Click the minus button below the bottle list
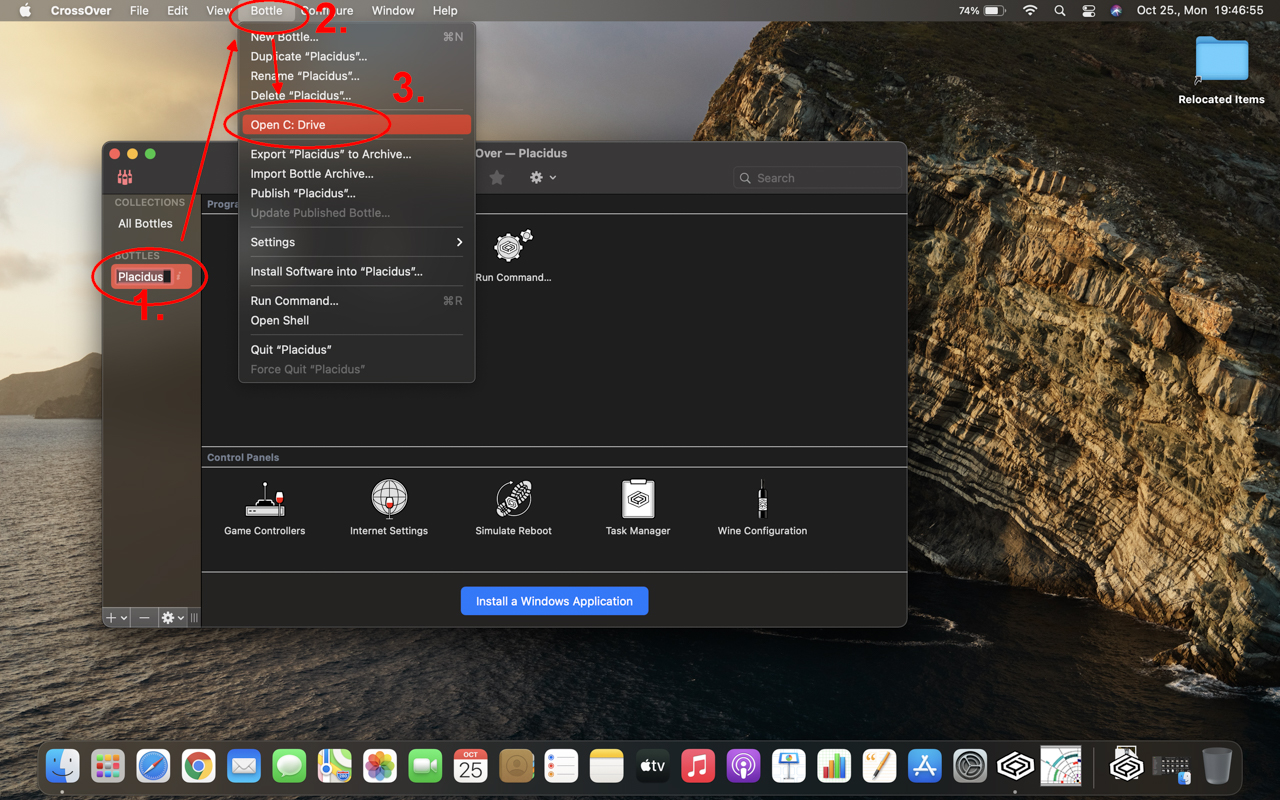 (x=144, y=618)
